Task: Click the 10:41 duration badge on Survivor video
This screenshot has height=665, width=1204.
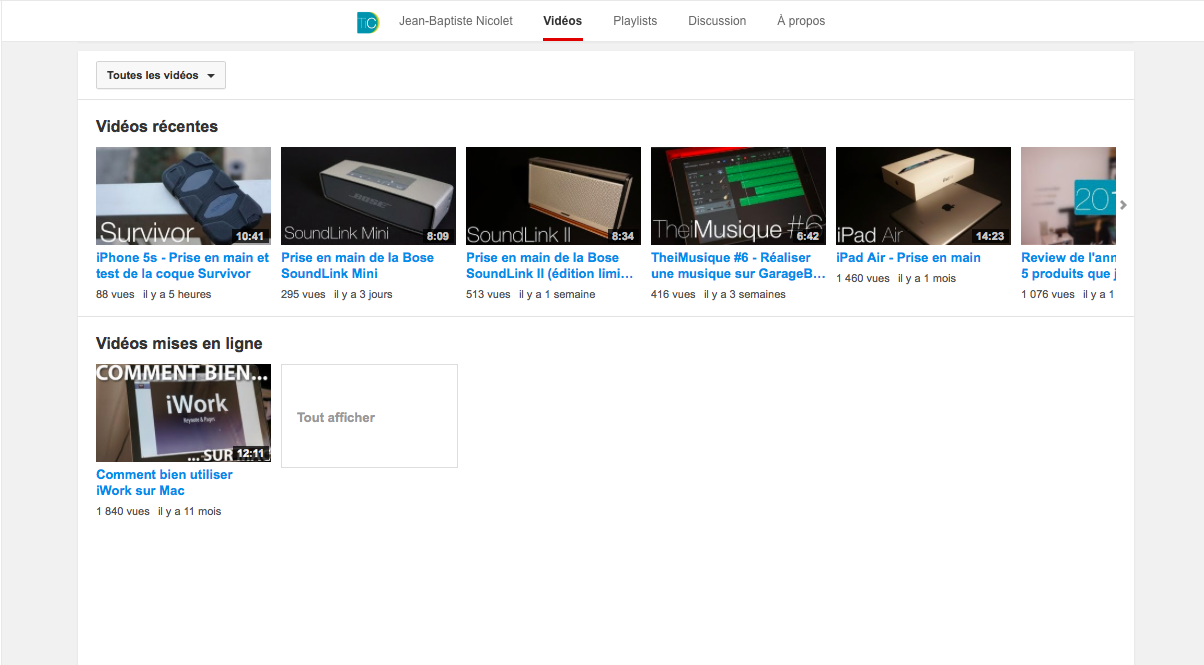Action: click(250, 237)
